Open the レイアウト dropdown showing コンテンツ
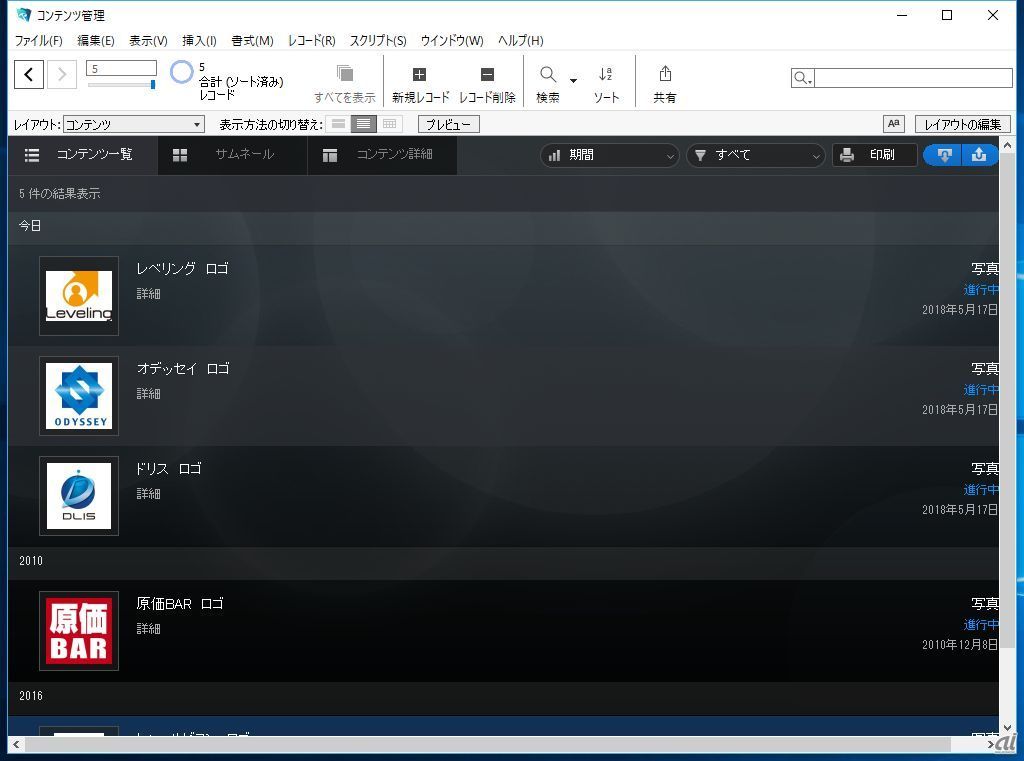 133,124
